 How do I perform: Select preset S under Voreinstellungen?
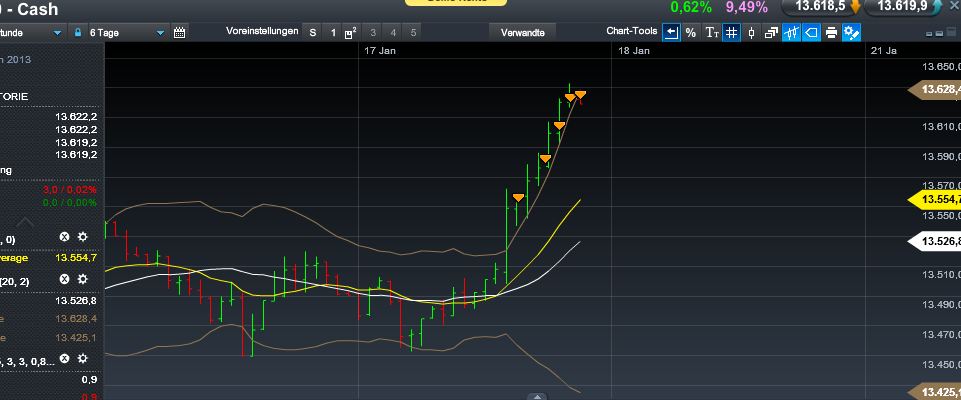312,33
